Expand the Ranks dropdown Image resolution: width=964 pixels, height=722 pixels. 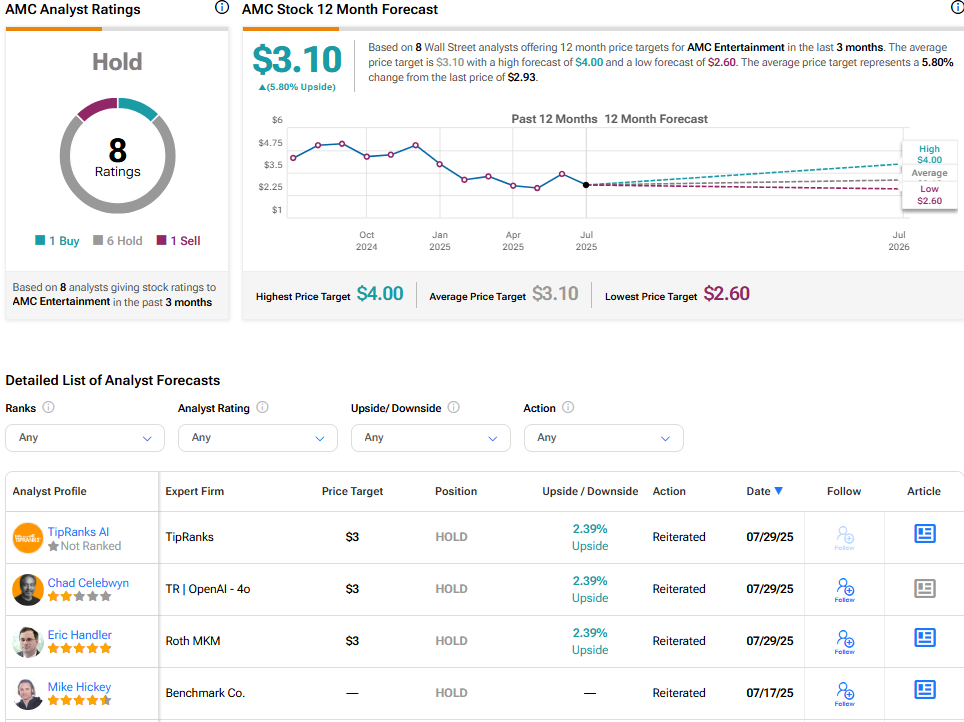[x=85, y=438]
